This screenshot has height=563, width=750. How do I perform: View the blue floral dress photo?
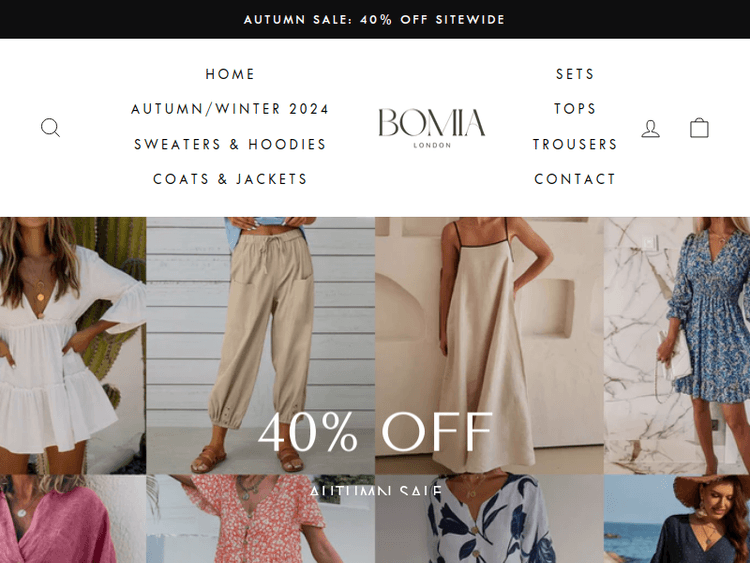(677, 345)
